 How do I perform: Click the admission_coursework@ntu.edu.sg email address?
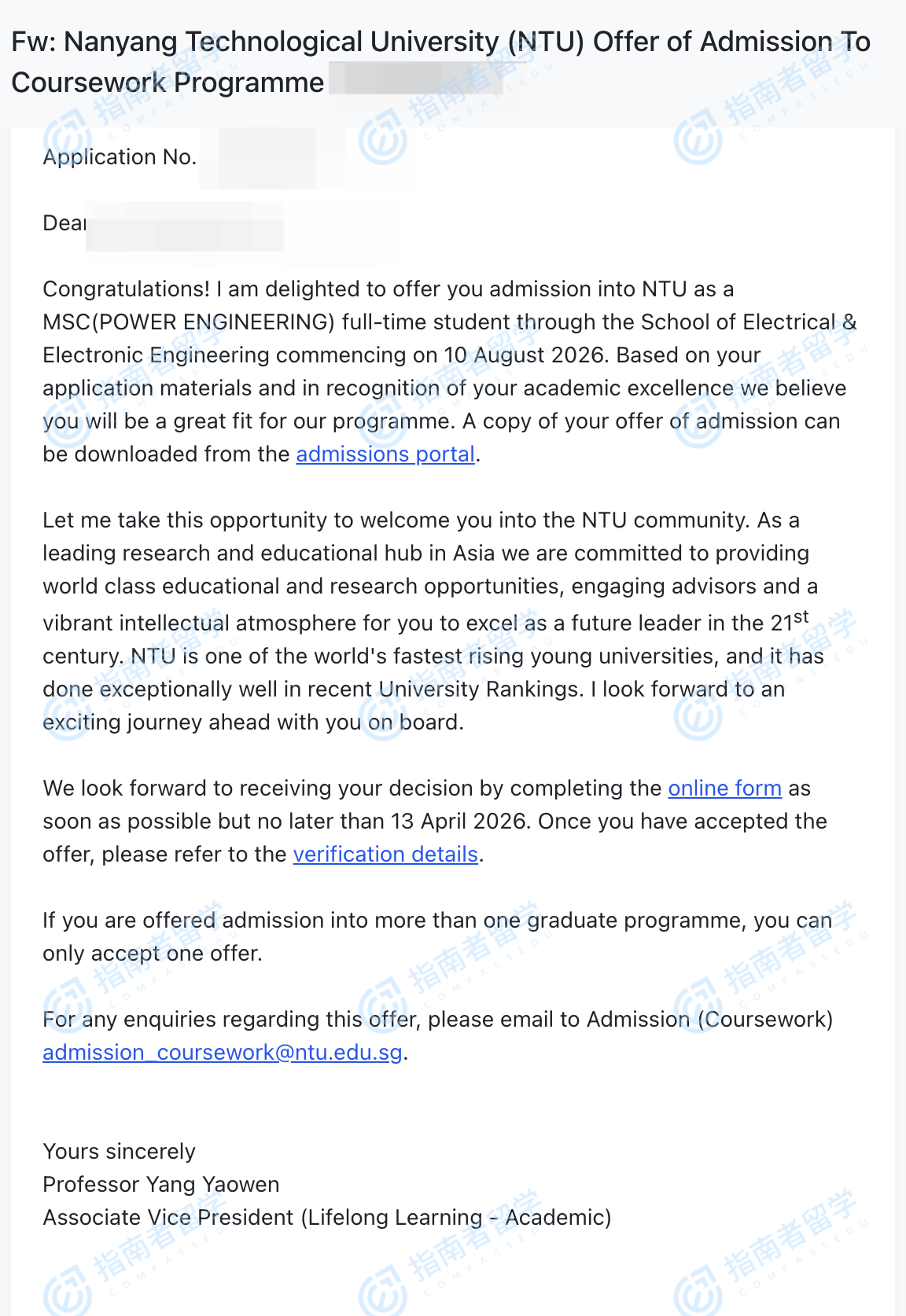point(222,1053)
